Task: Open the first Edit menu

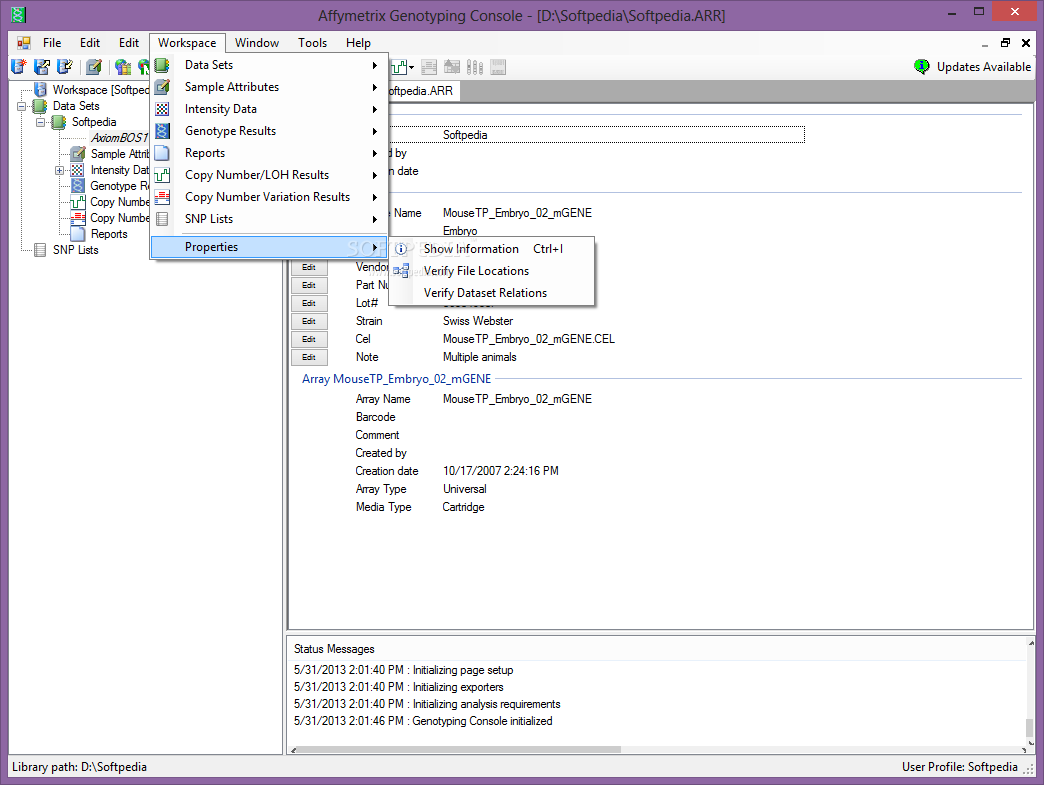Action: click(x=90, y=43)
